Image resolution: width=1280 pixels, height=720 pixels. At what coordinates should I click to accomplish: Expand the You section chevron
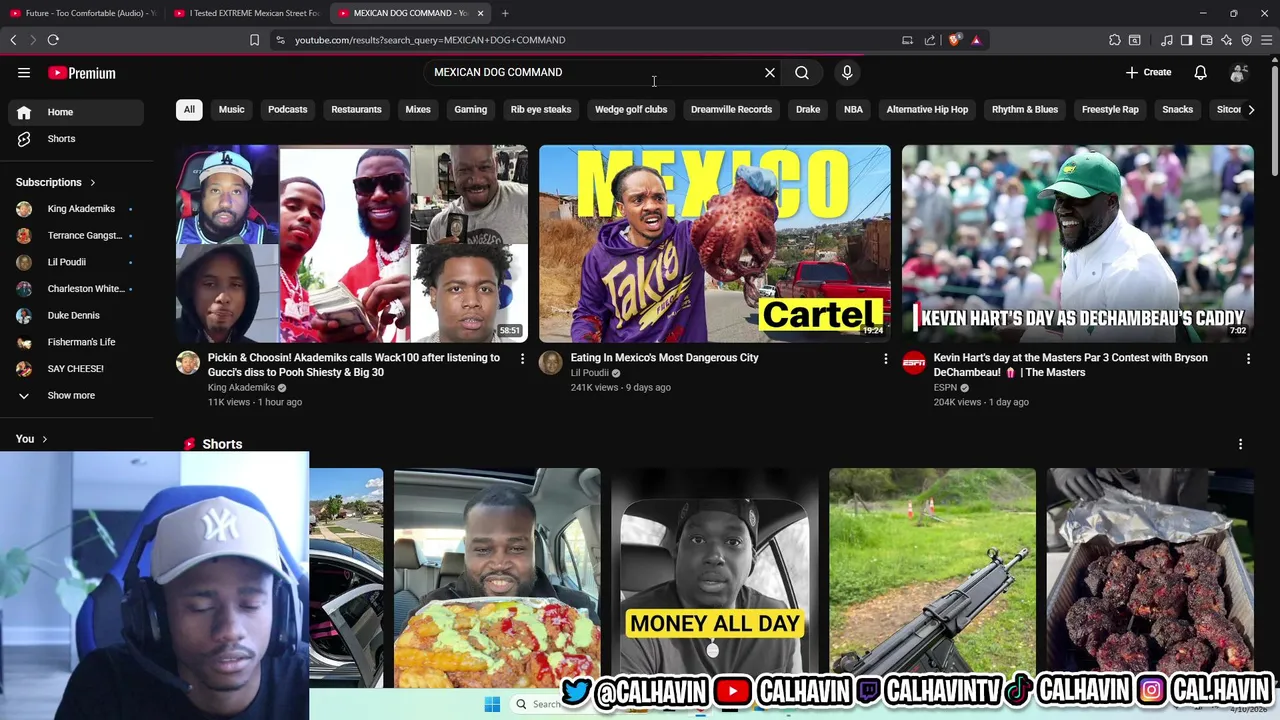pos(45,439)
